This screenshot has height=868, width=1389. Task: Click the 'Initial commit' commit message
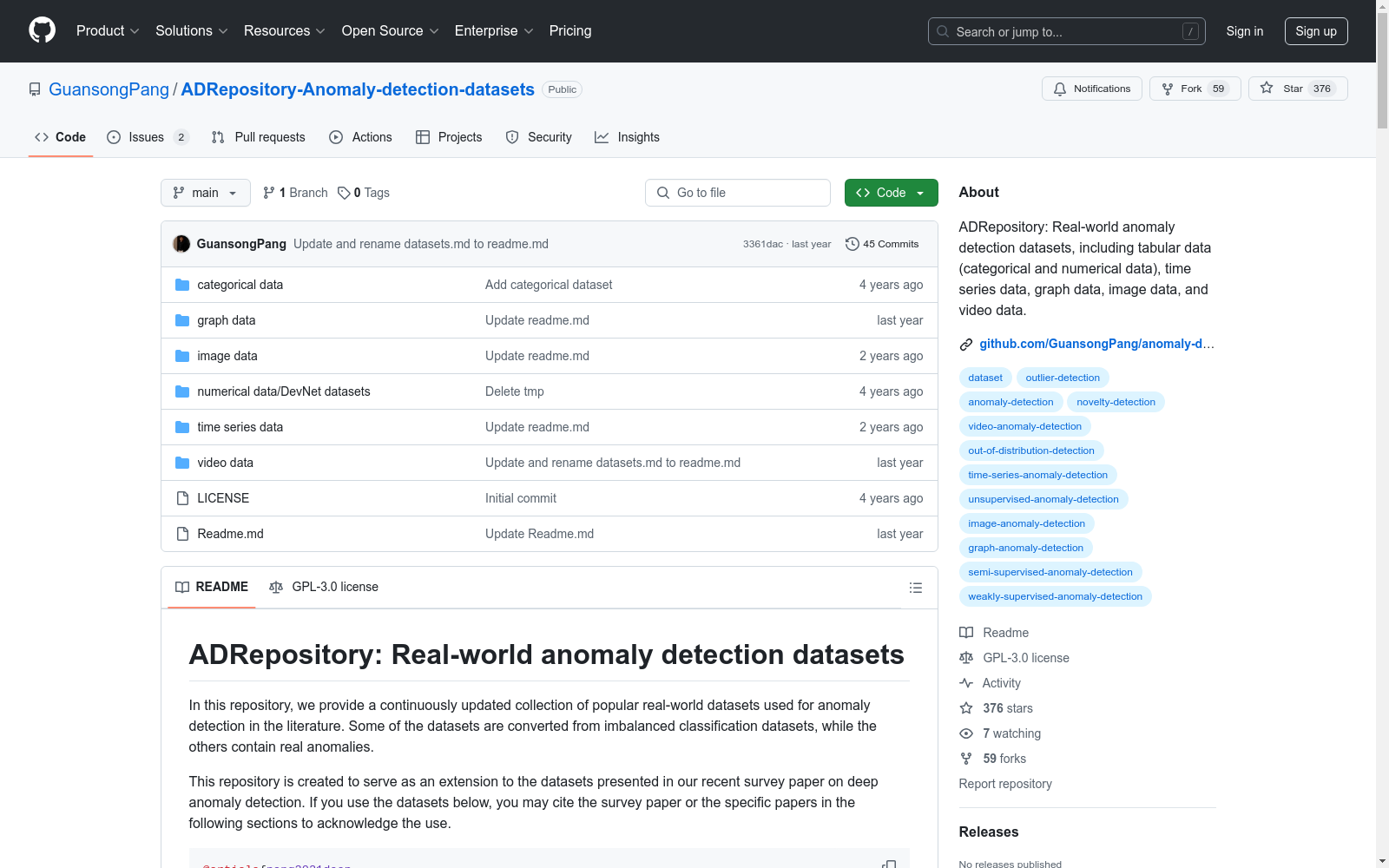tap(521, 498)
